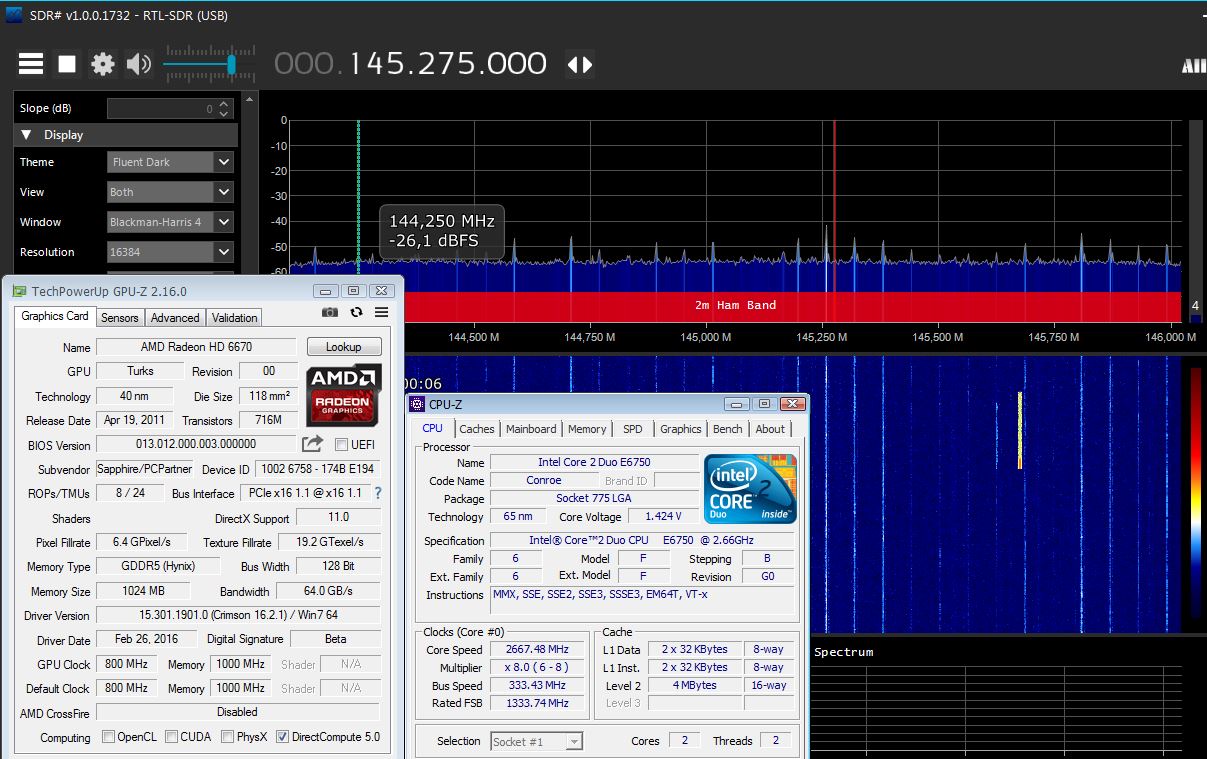Click the CPU-Z Name field Intel Core 2 Duo E6750

click(x=594, y=463)
